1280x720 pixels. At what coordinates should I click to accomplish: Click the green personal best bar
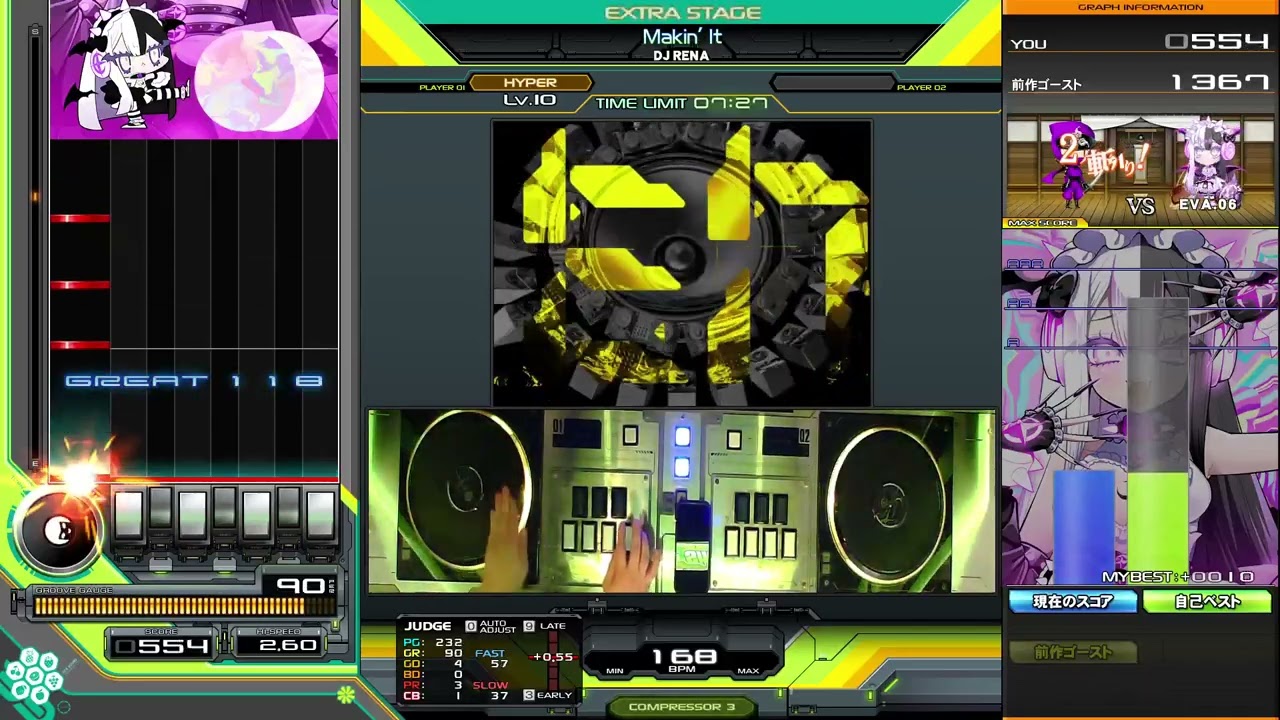[1158, 528]
